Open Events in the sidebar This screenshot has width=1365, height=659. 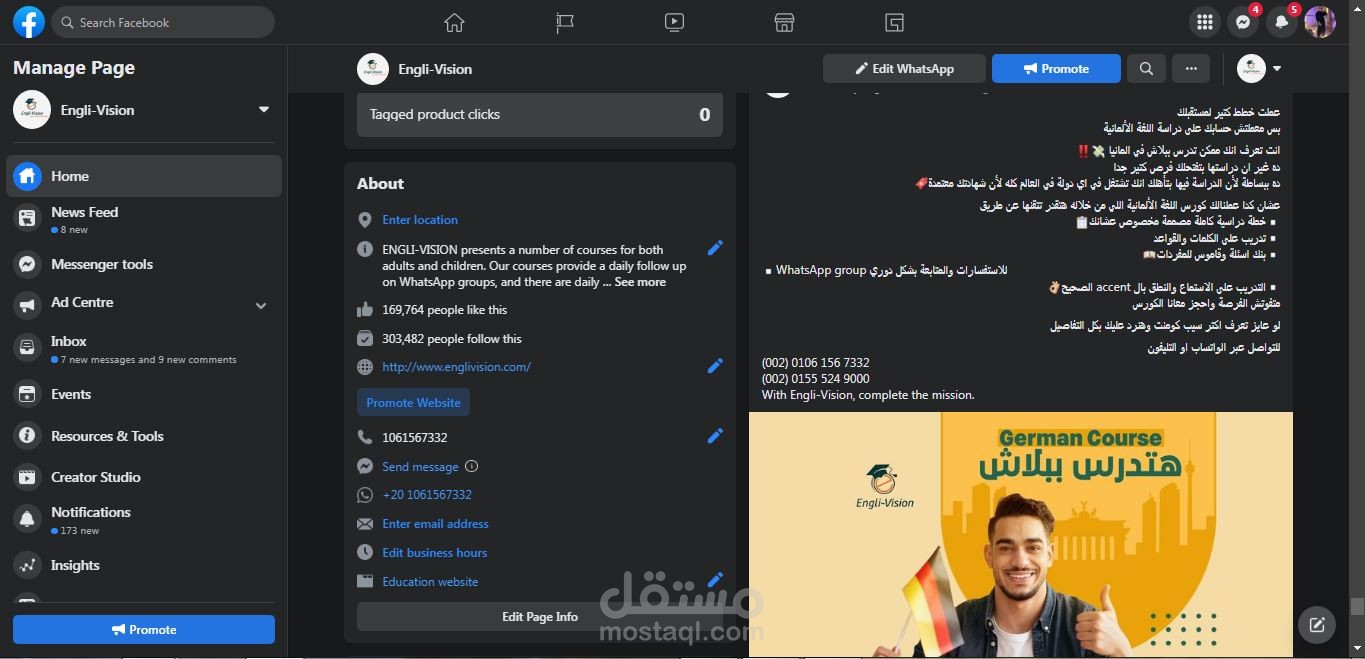[144, 394]
